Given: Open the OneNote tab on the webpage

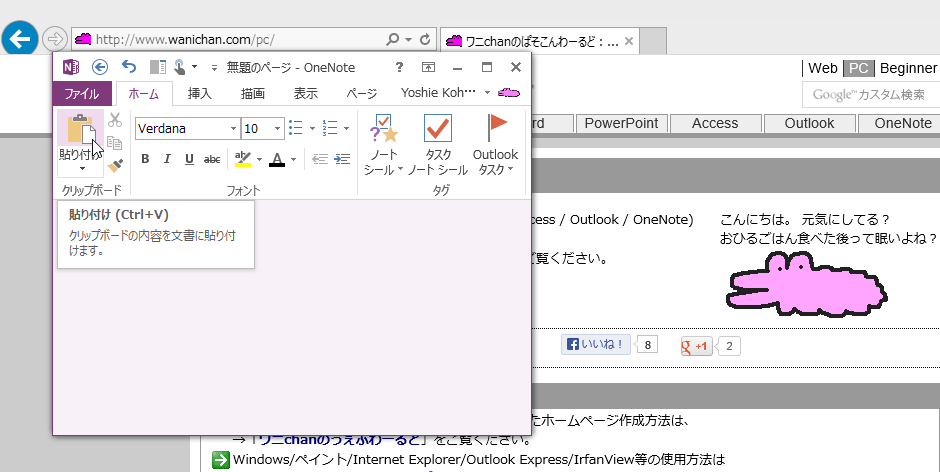Looking at the screenshot, I should tap(900, 124).
